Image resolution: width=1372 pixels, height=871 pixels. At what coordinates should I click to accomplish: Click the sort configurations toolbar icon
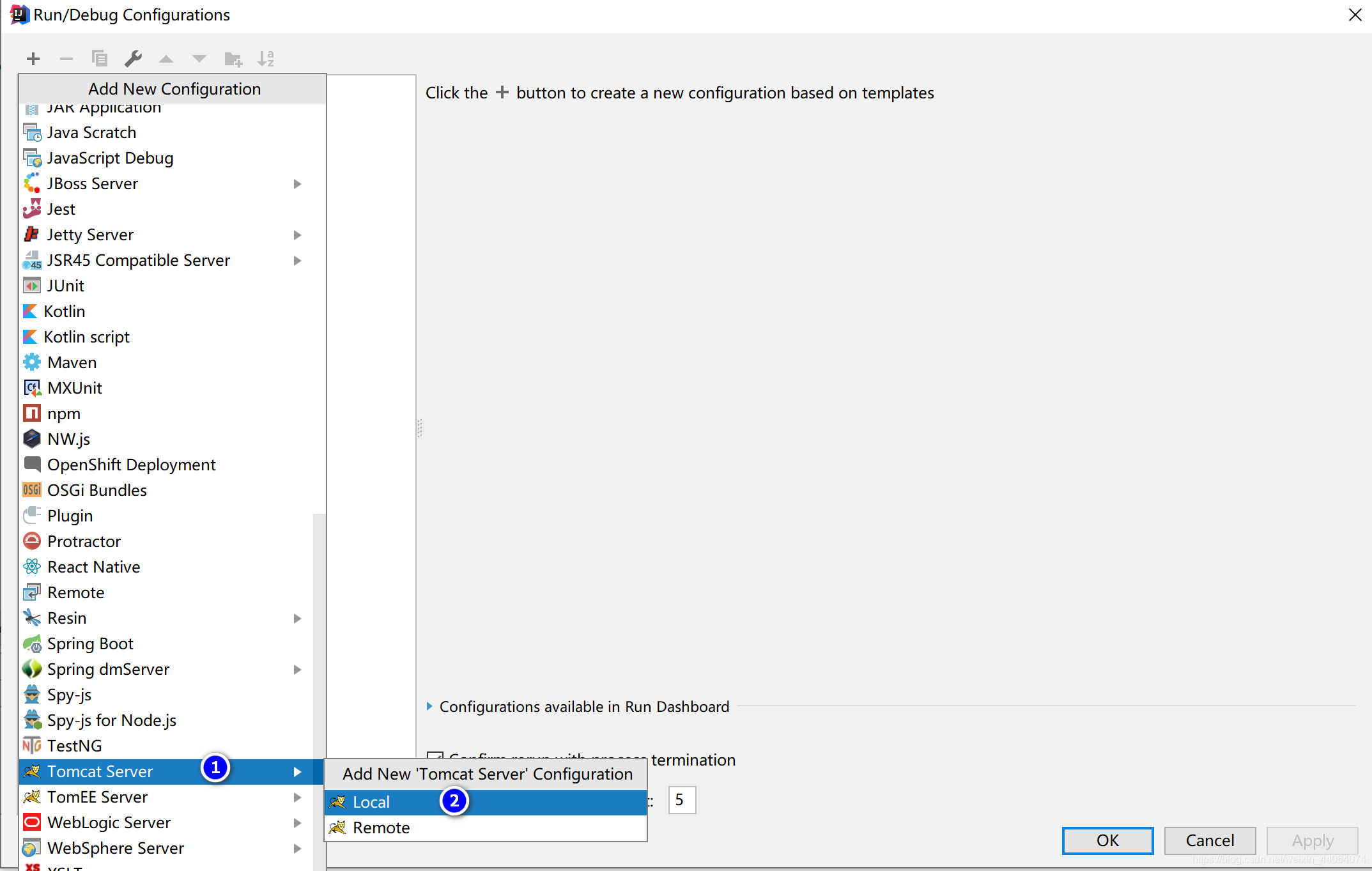265,58
